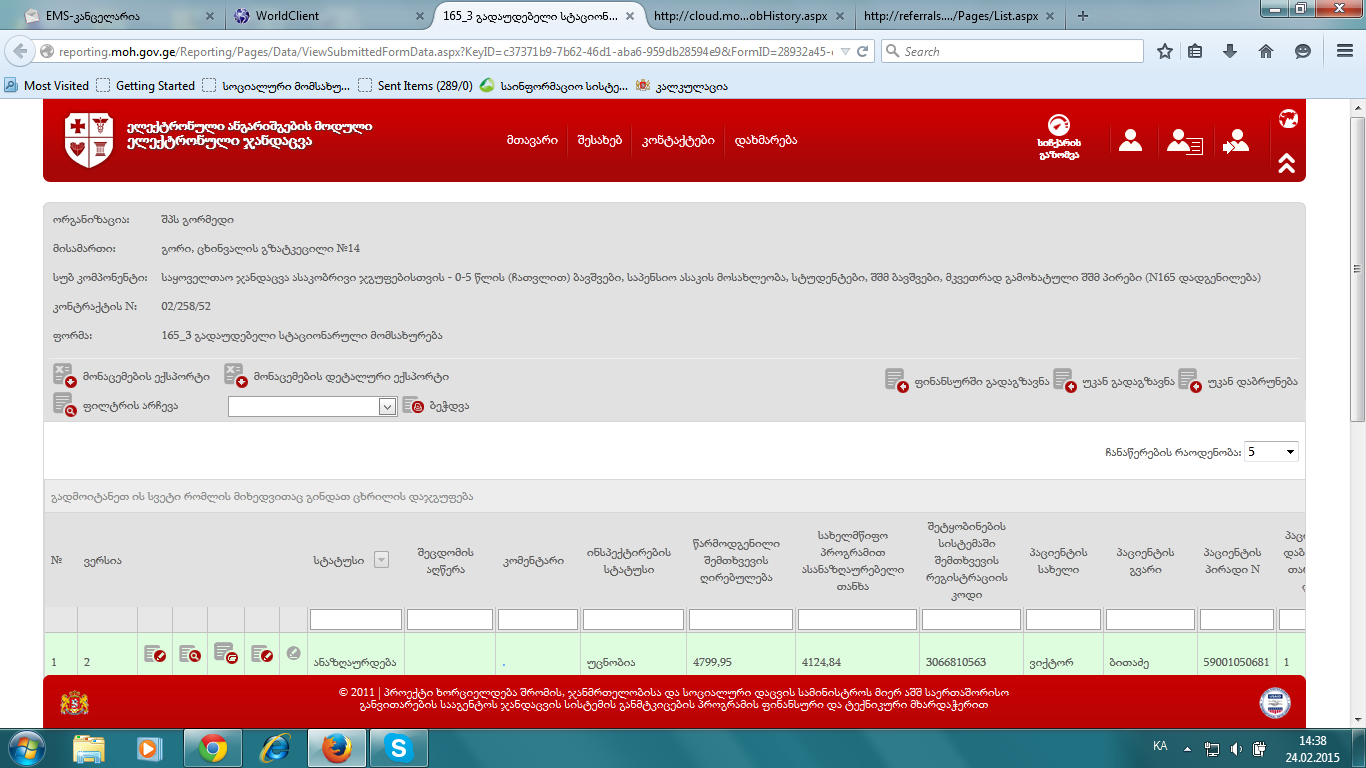The width and height of the screenshot is (1366, 768).
Task: Open the ფილტრის არჩევა filter dropdown
Action: pos(313,406)
